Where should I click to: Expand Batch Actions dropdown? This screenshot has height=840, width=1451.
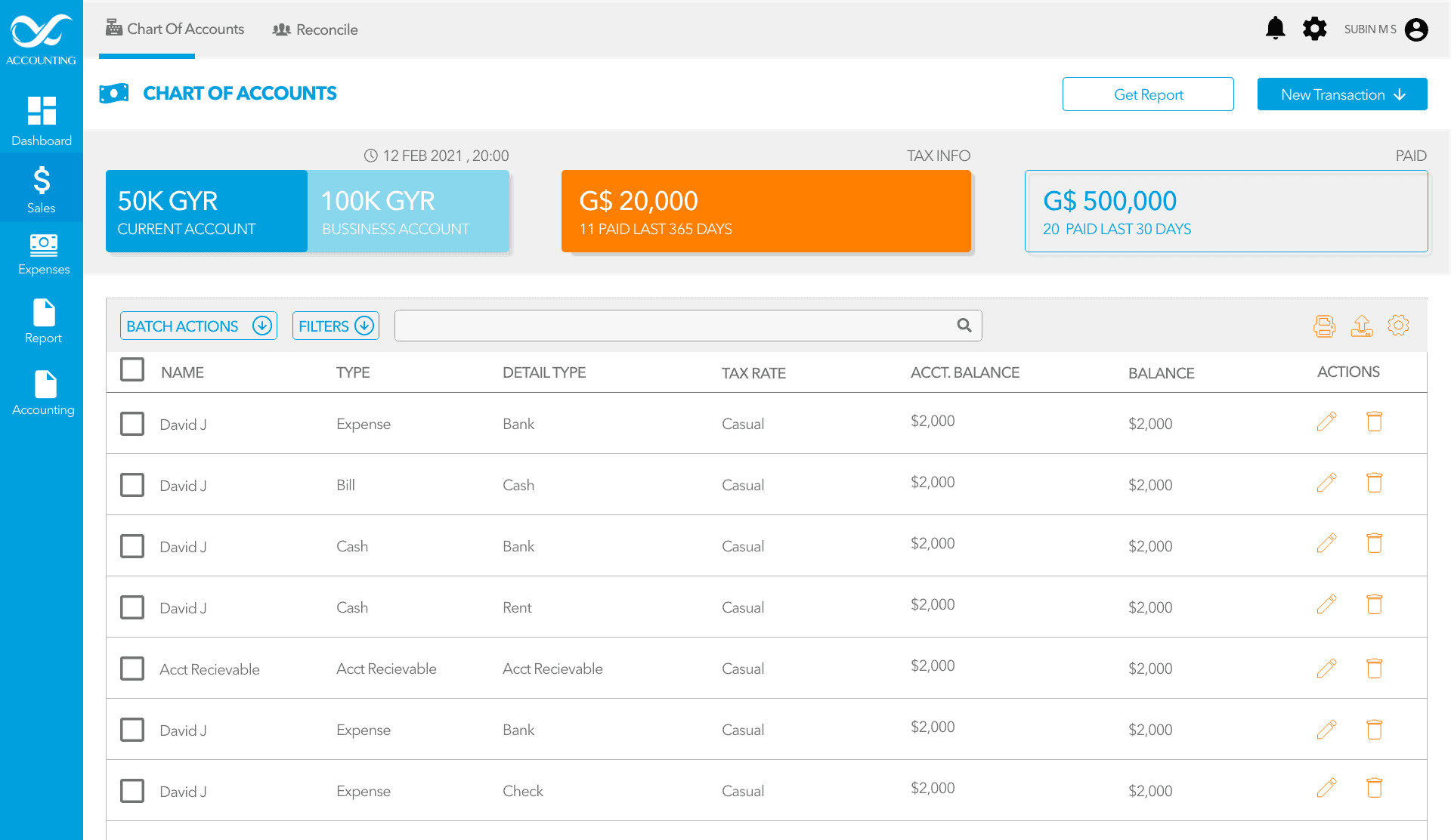click(x=199, y=326)
